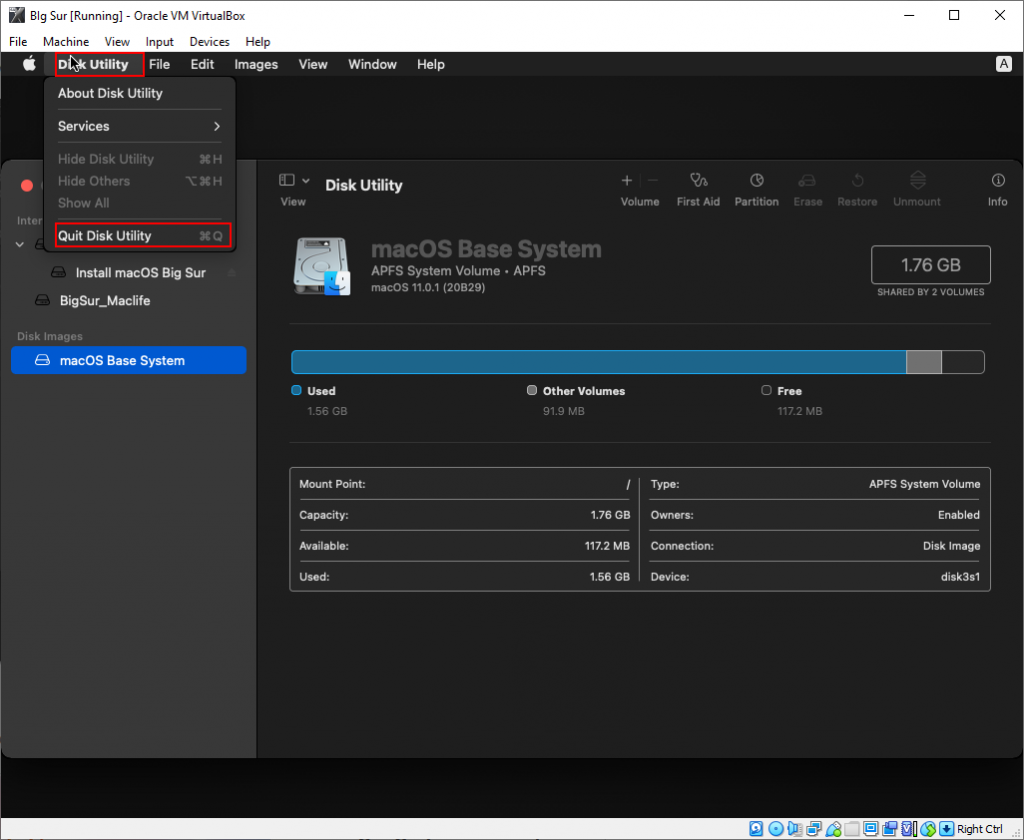Screen dimensions: 1024x840
Task: Select the Erase tool
Action: 807,188
